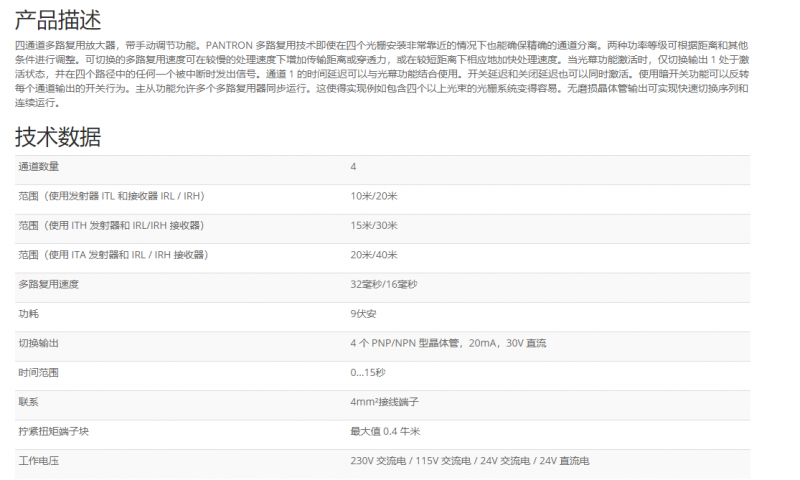This screenshot has height=480, width=800.
Task: Select the 多路复用速度 row label
Action: (48, 285)
